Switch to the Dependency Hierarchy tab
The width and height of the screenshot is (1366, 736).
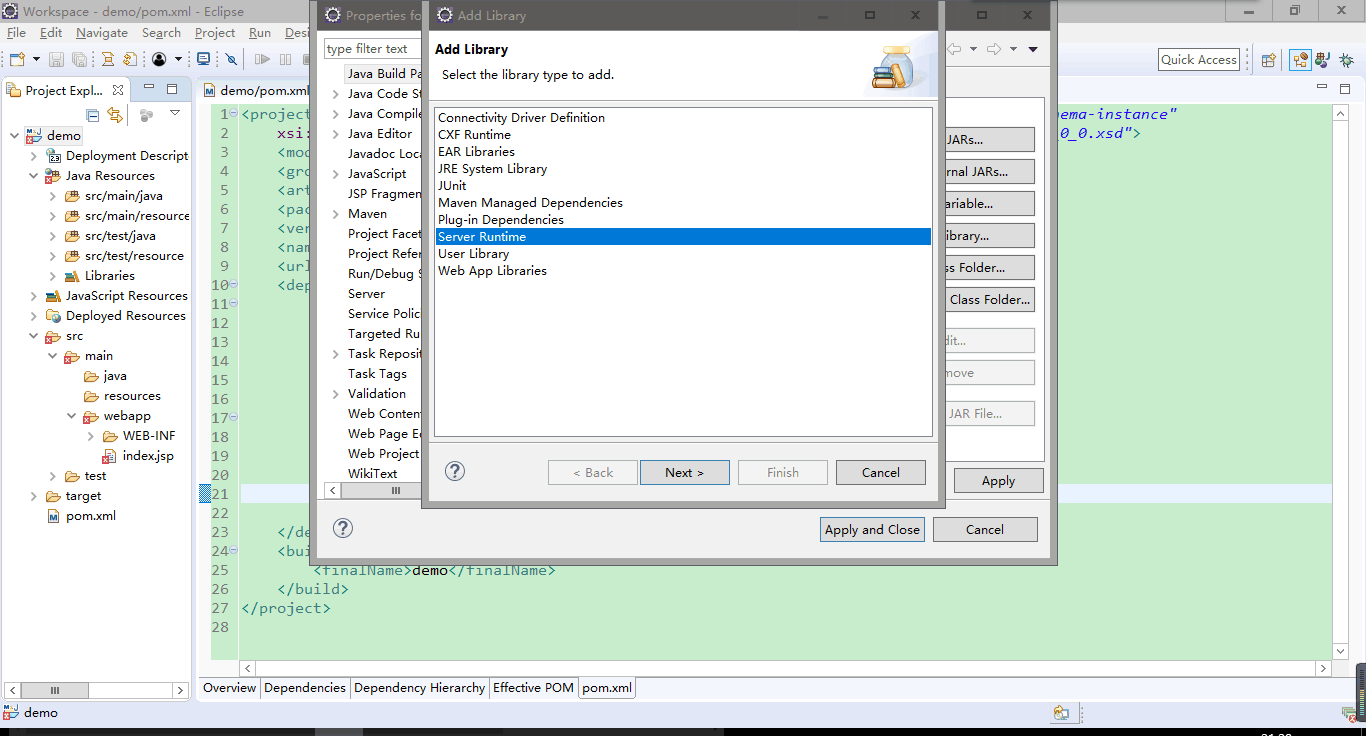click(419, 688)
